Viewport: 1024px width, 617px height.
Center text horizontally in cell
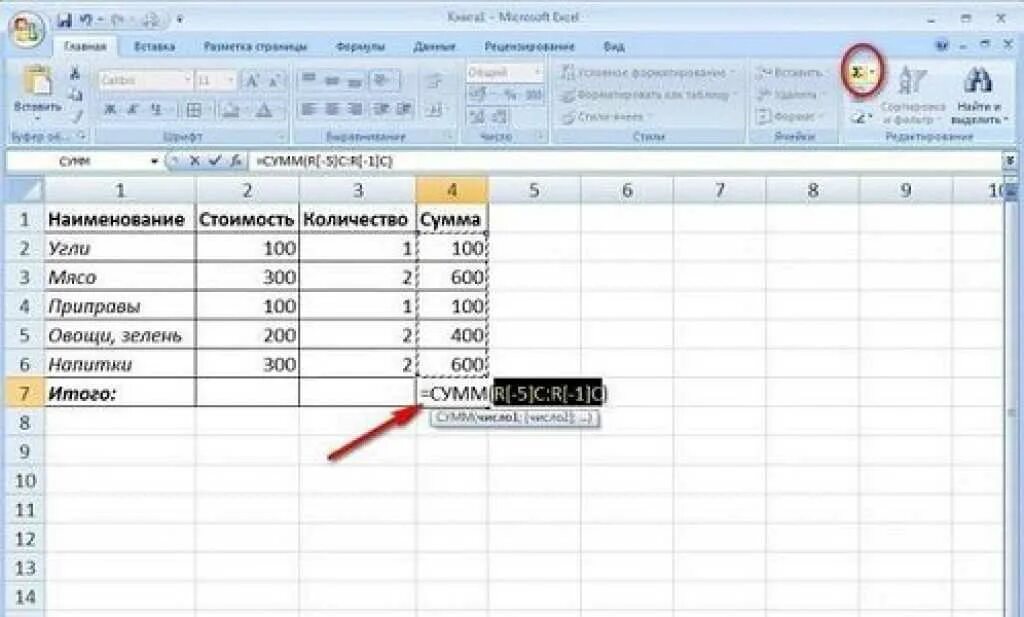[332, 109]
